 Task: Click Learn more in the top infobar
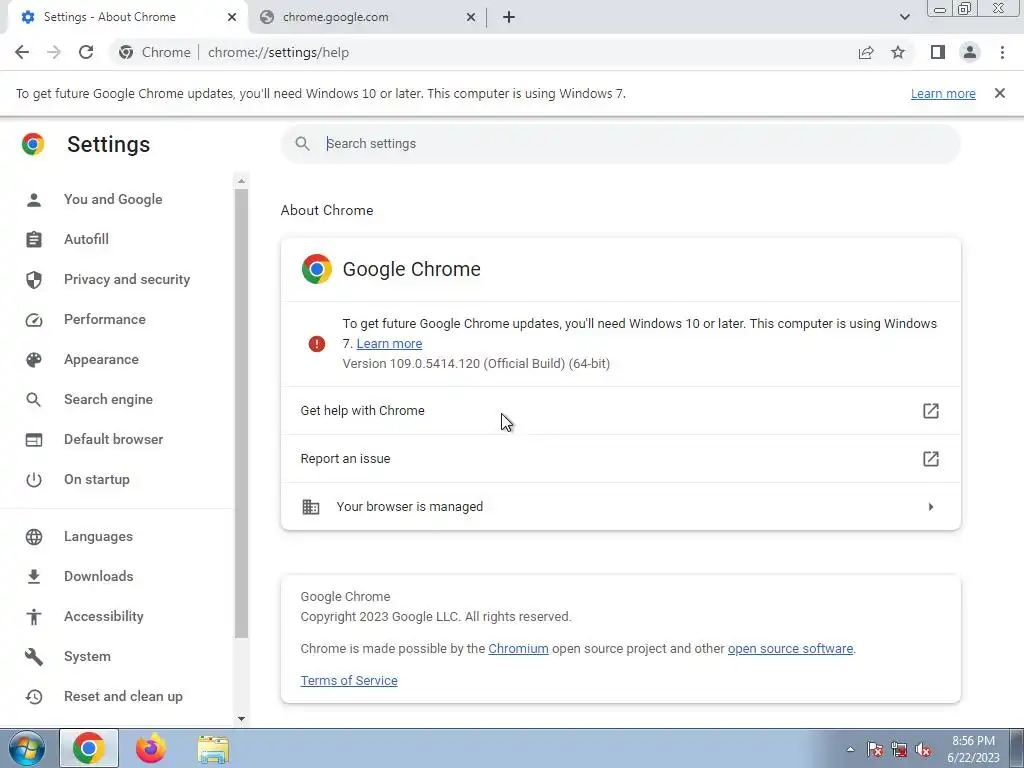click(x=943, y=93)
